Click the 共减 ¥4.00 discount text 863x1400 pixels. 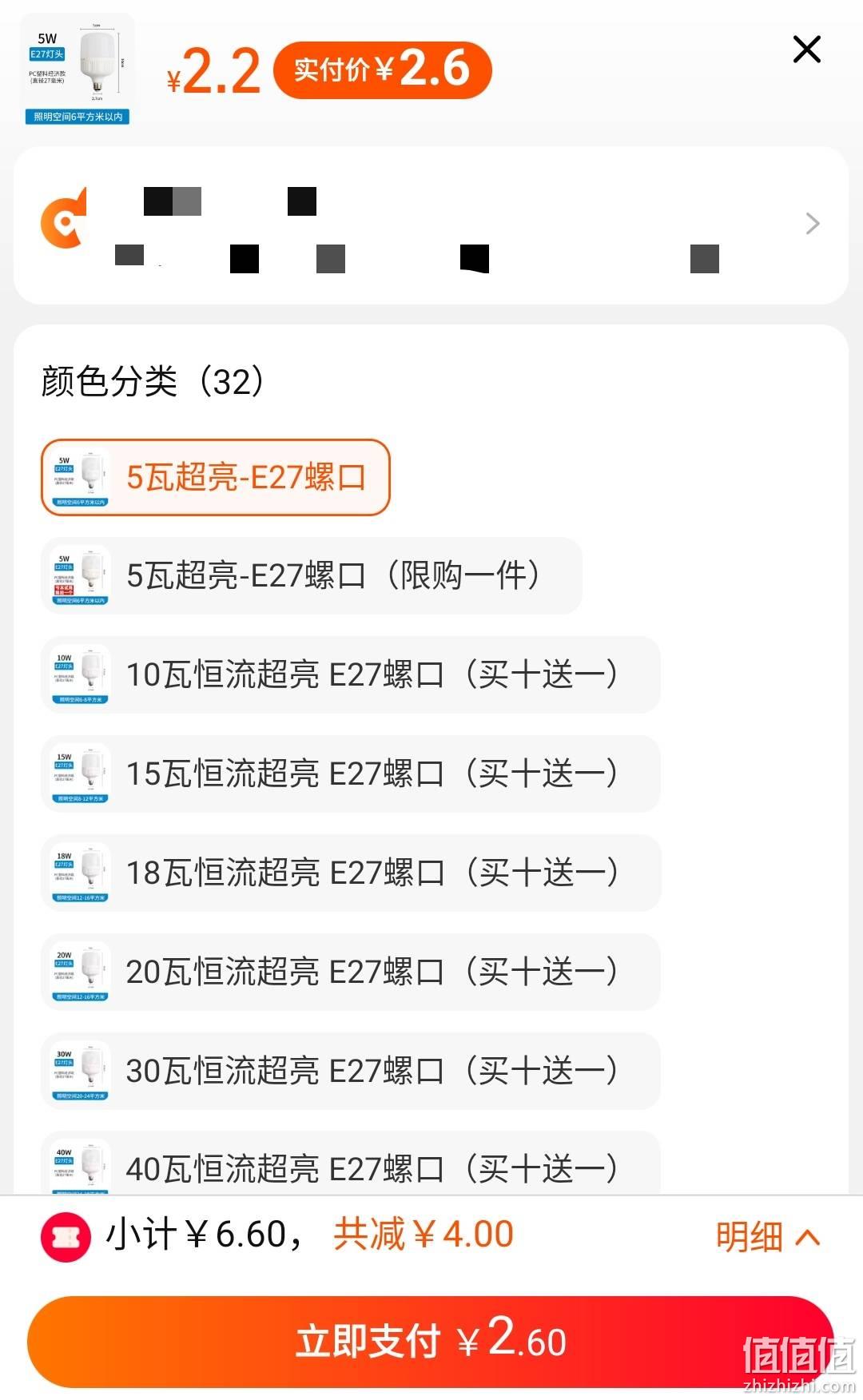pyautogui.click(x=424, y=1235)
